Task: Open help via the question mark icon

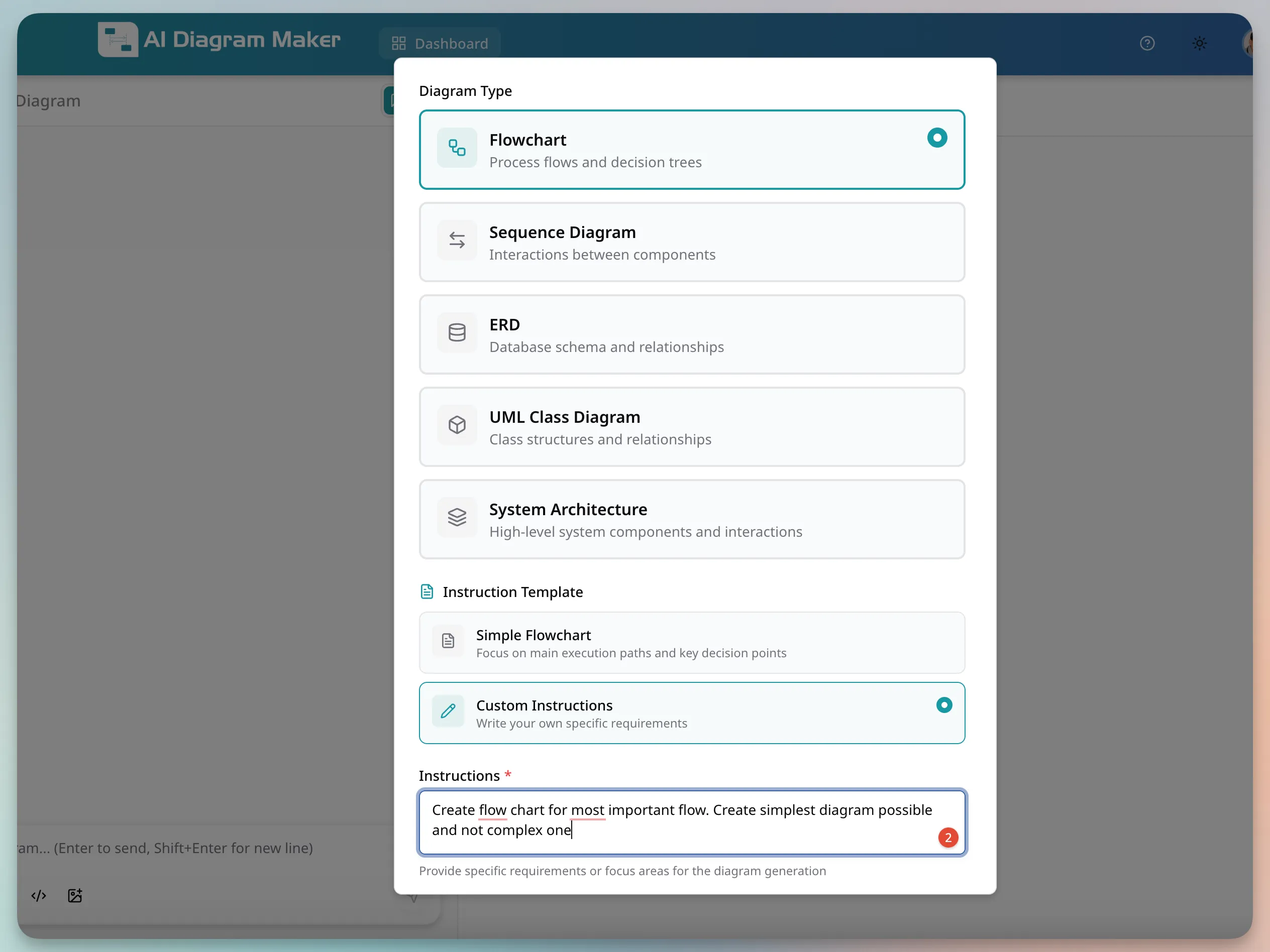Action: pyautogui.click(x=1147, y=43)
